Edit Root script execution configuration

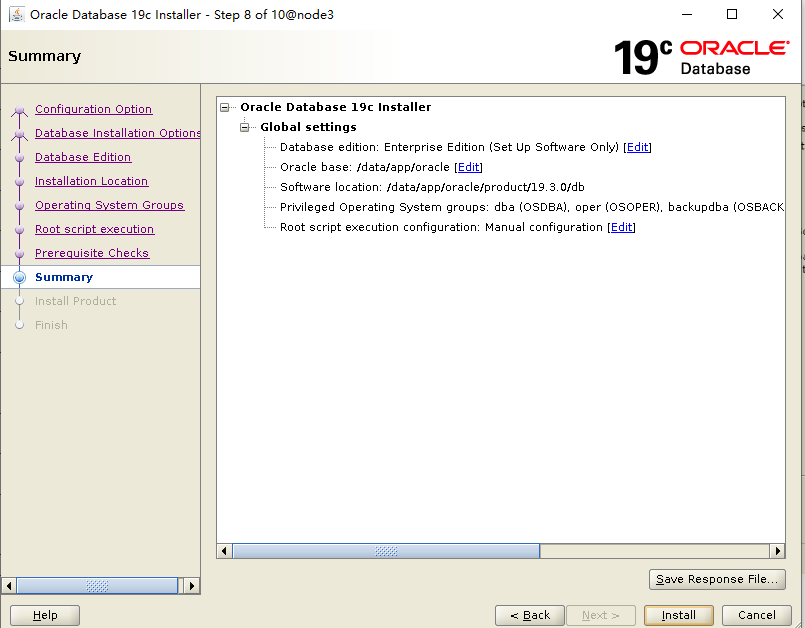tap(621, 227)
